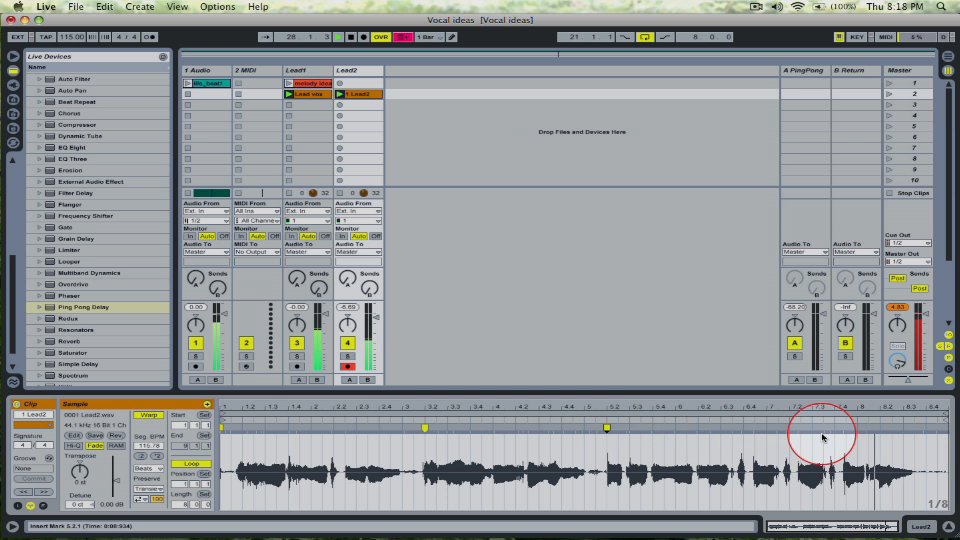Toggle the Follow arrow button

pos(265,37)
